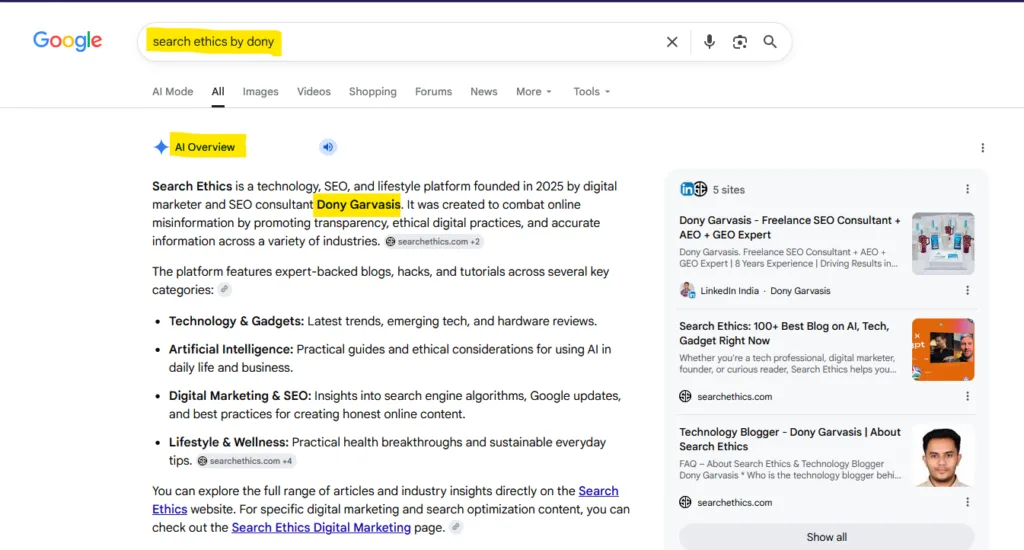Start voice search with microphone icon

pyautogui.click(x=709, y=42)
